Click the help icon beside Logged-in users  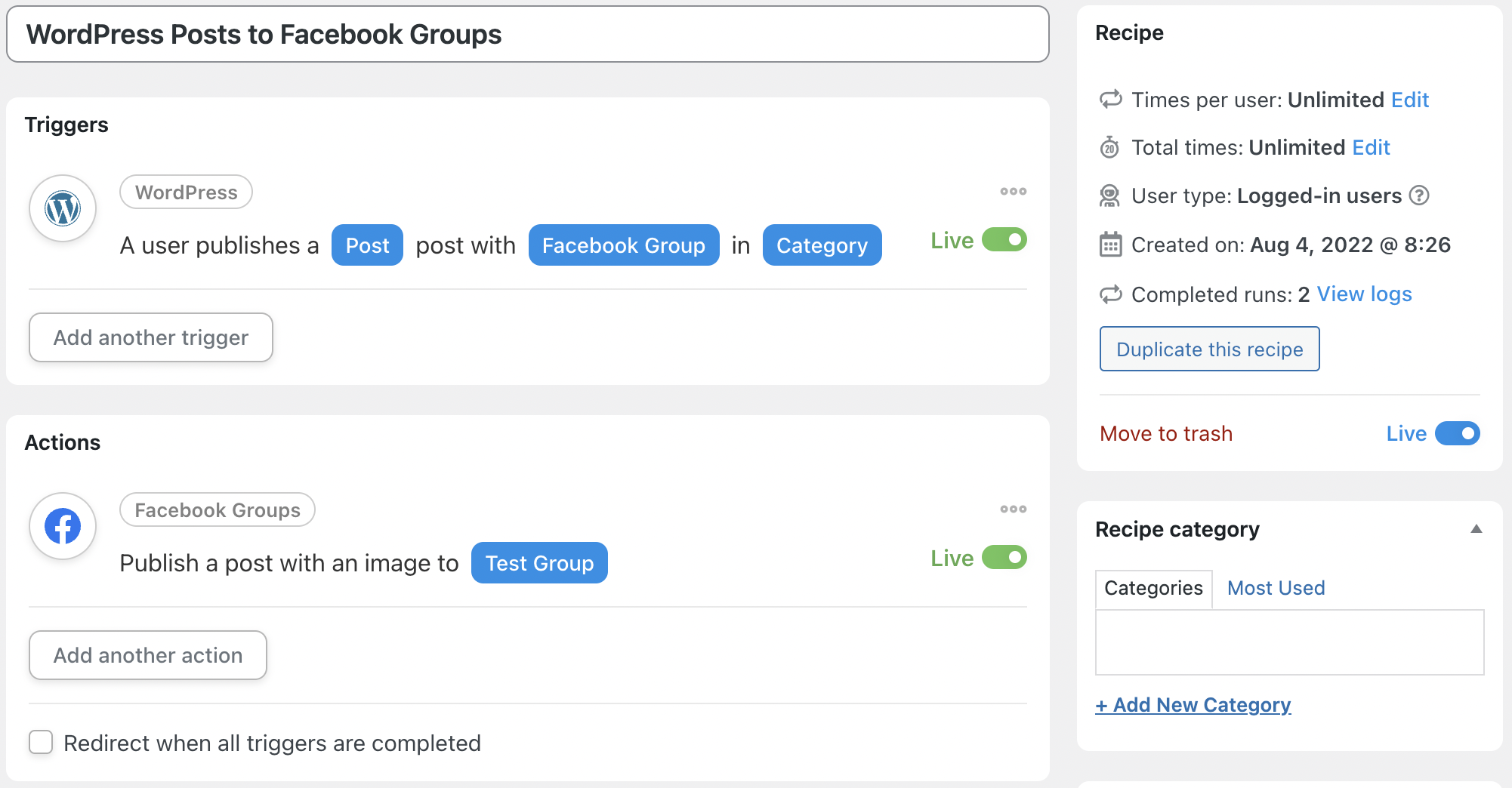click(x=1419, y=195)
